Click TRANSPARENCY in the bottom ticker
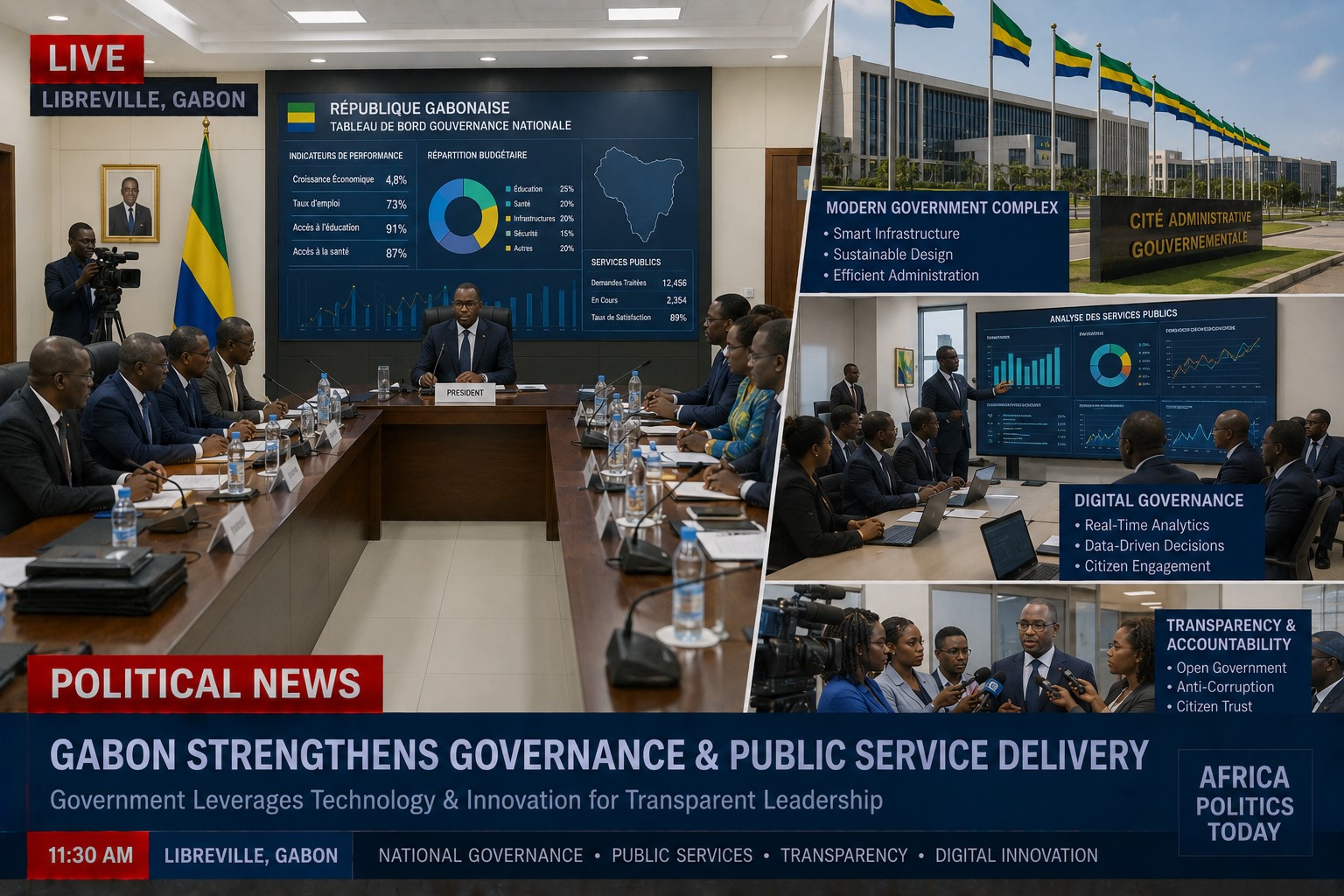Image resolution: width=1344 pixels, height=896 pixels. [x=843, y=856]
